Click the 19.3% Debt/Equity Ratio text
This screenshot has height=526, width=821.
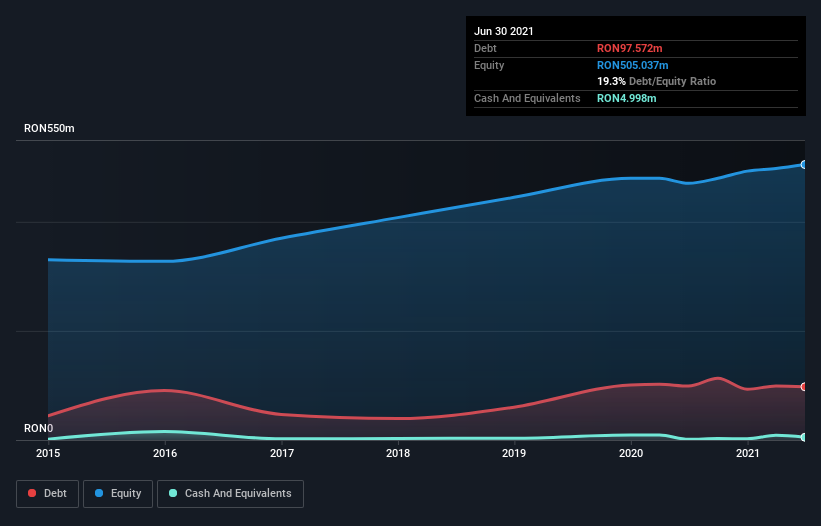click(x=657, y=82)
